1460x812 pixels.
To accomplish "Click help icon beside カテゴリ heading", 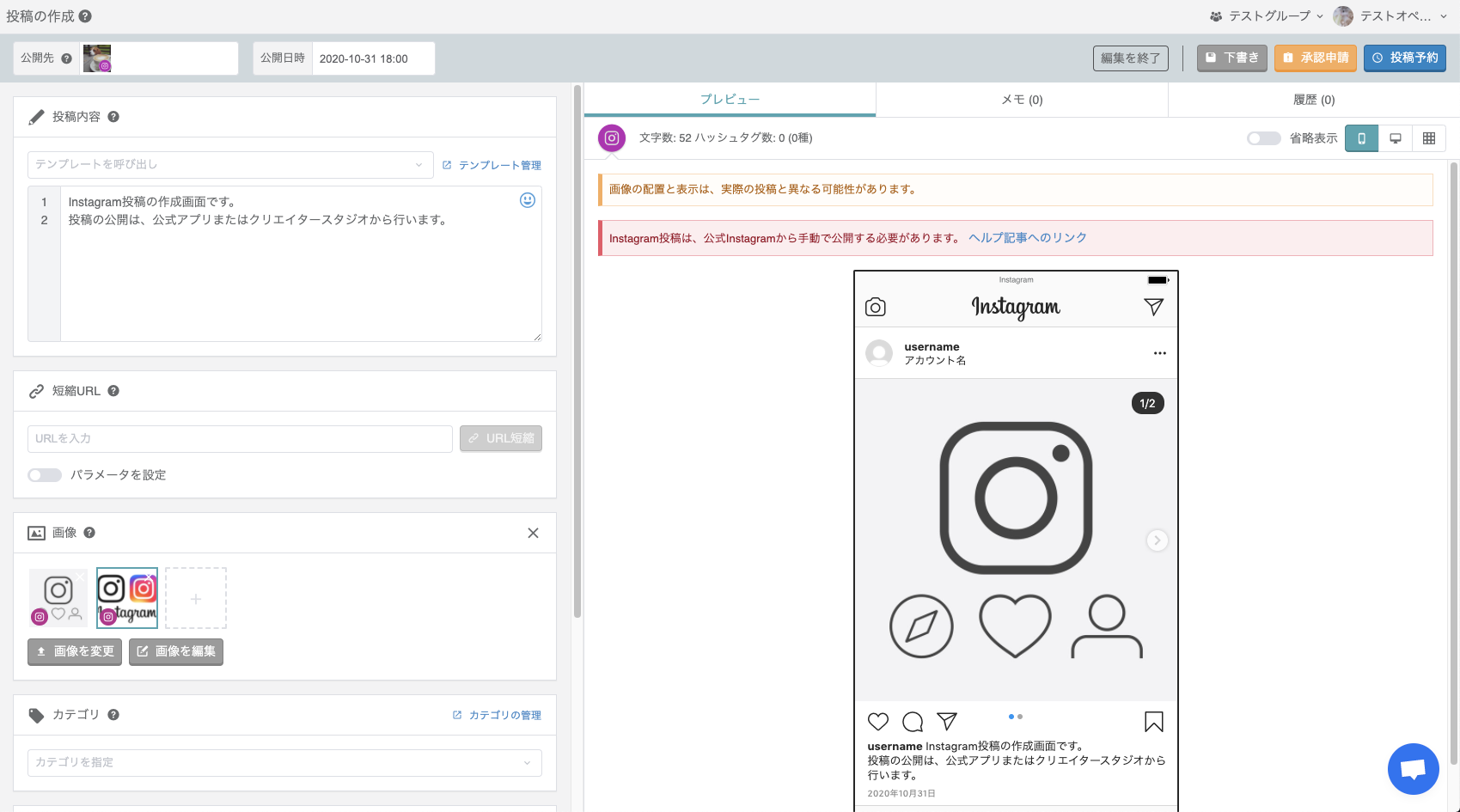I will pos(113,715).
